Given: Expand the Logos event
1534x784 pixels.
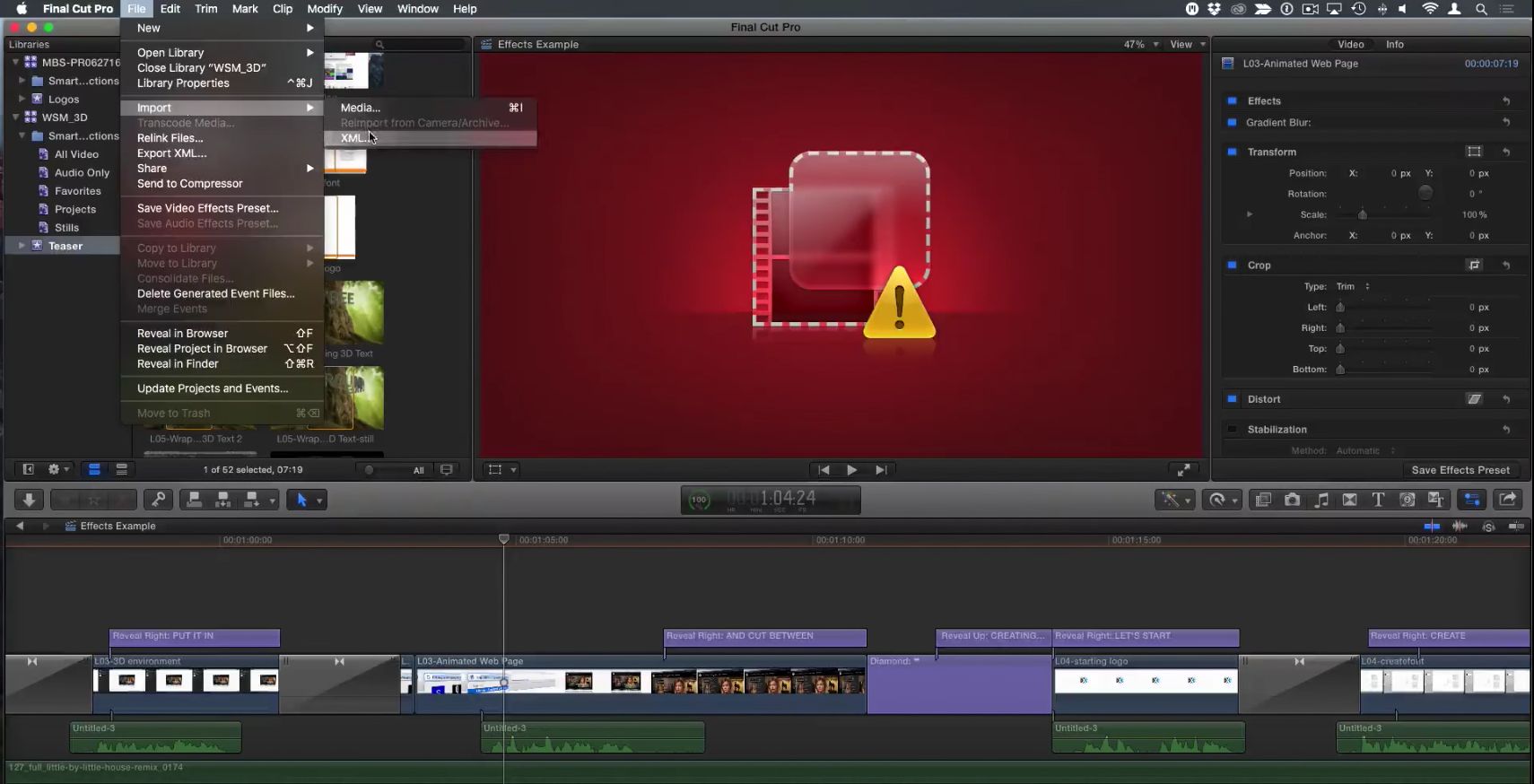Looking at the screenshot, I should pos(22,99).
